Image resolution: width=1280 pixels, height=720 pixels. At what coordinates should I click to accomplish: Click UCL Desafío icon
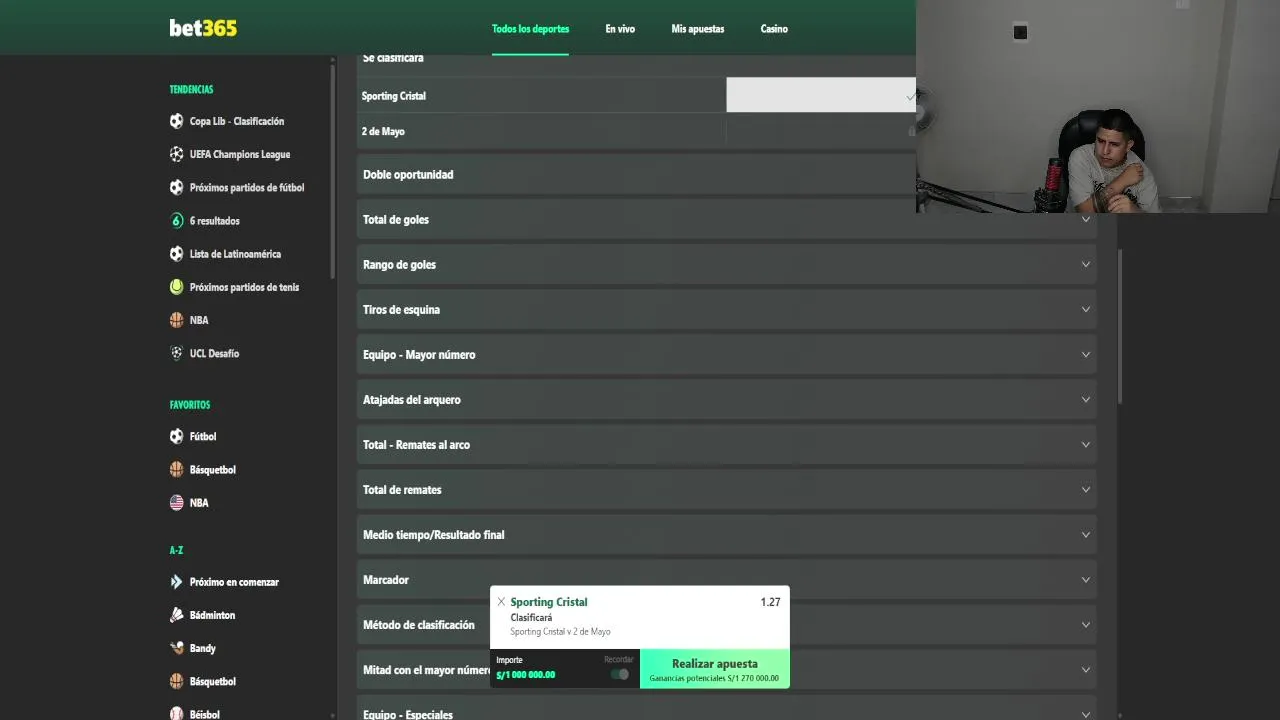177,353
